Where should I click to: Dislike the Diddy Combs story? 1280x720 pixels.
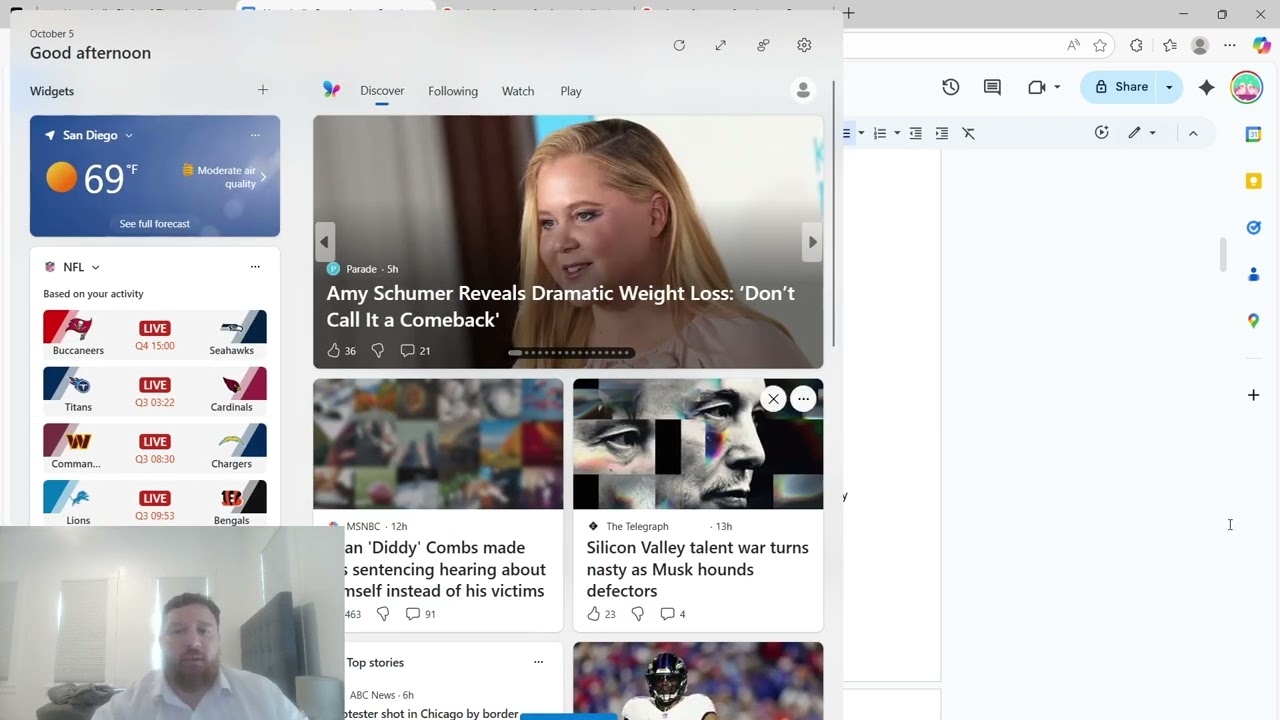pyautogui.click(x=383, y=614)
